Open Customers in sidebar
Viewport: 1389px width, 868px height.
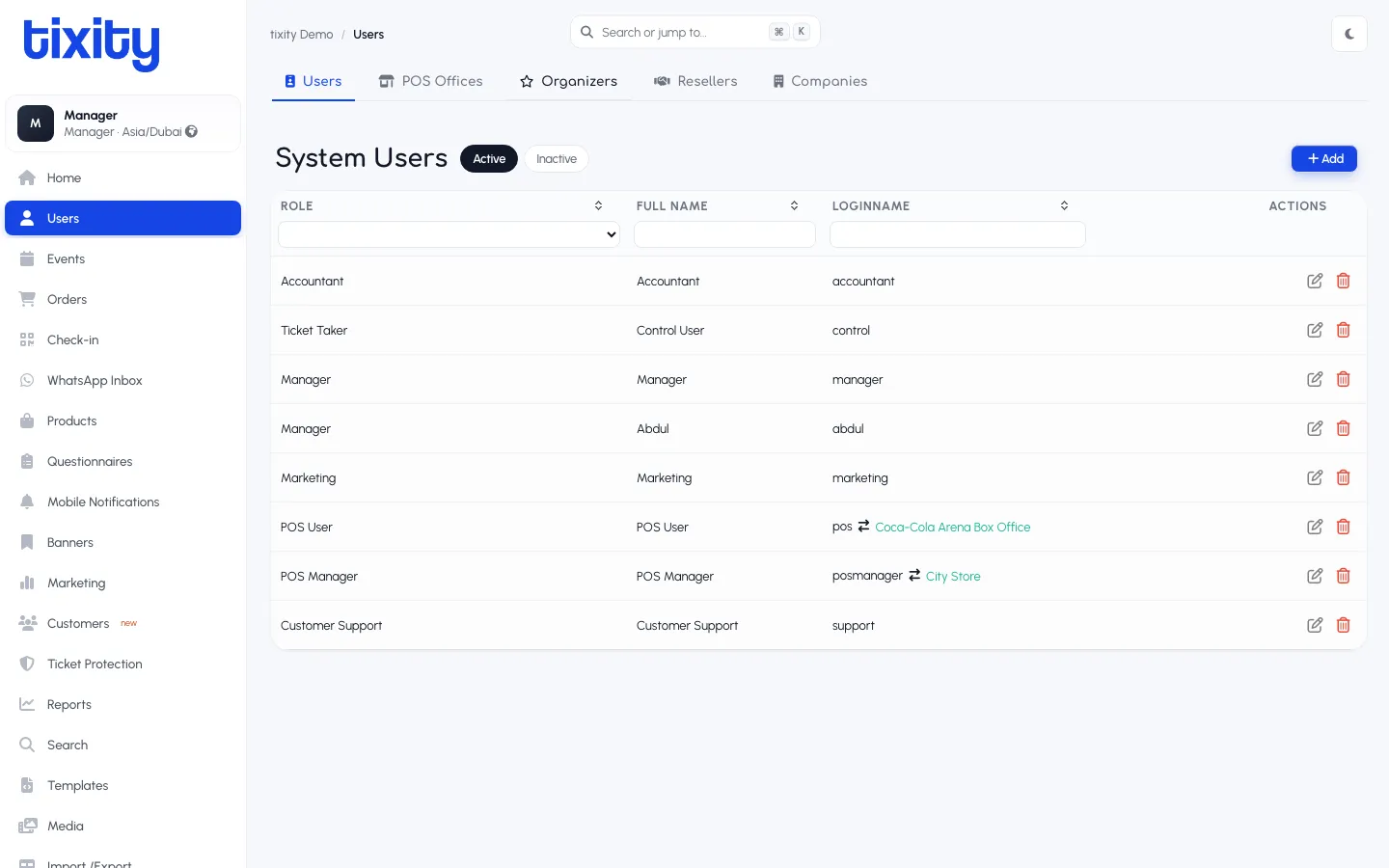(123, 623)
